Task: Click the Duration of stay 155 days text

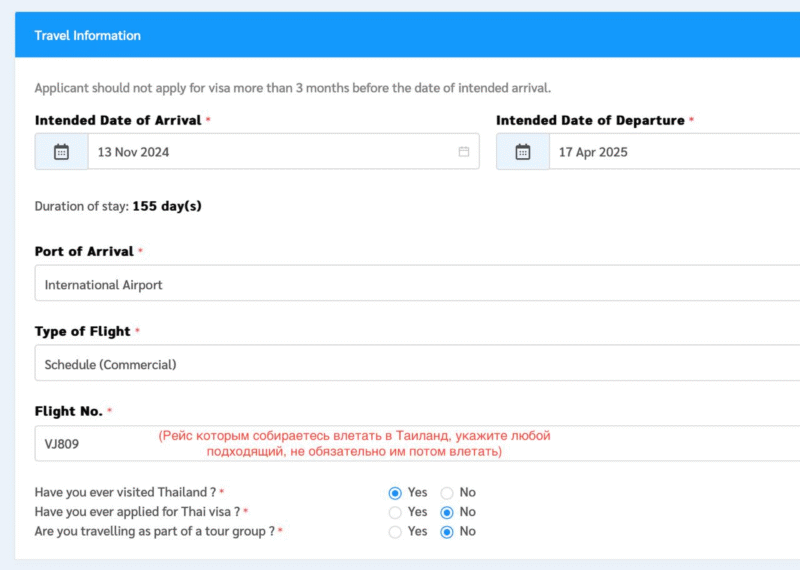Action: click(118, 207)
